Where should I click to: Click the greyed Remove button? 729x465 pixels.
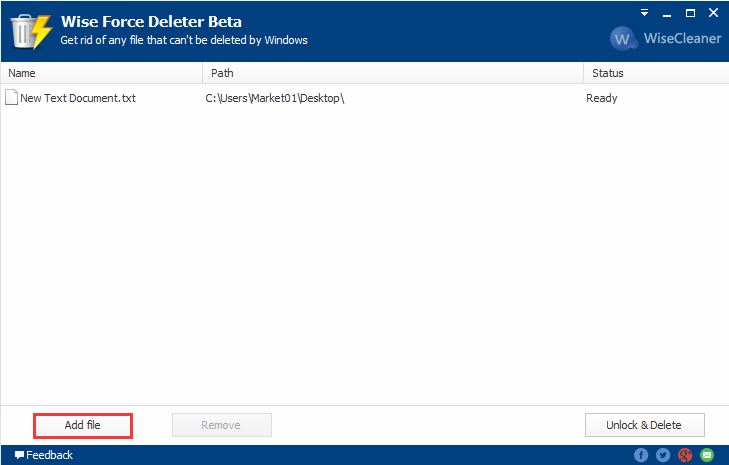click(221, 425)
